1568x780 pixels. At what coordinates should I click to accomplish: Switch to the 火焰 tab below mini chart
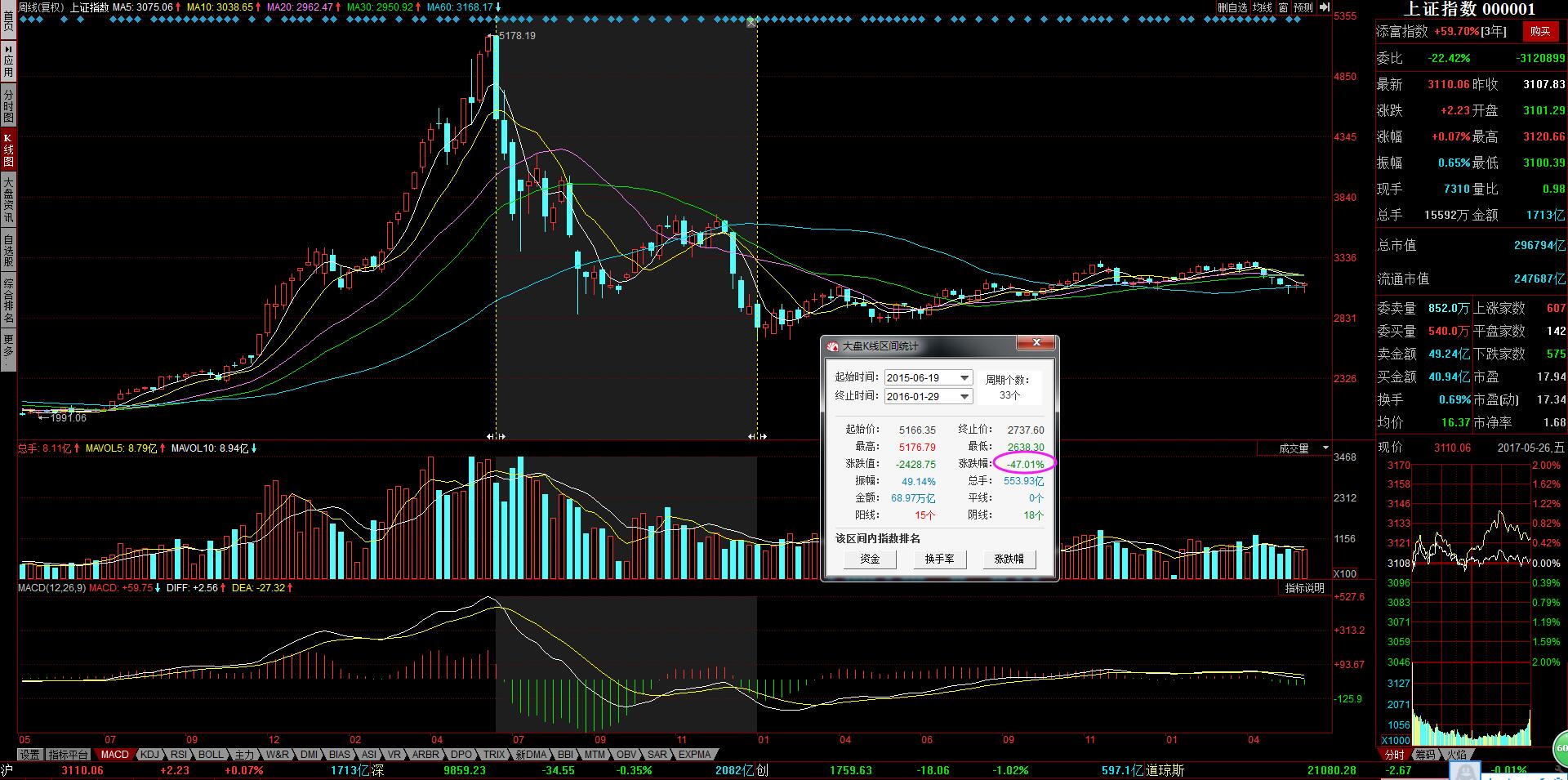click(1456, 755)
